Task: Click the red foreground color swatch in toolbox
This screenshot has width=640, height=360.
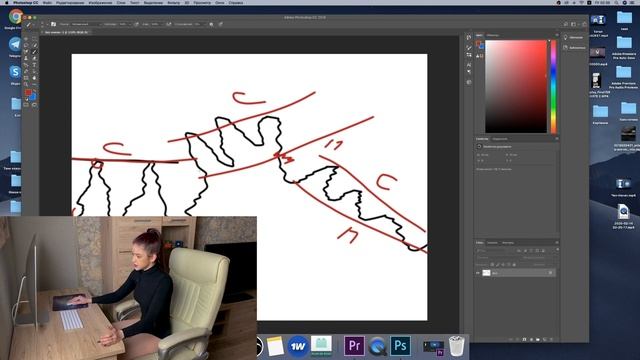Action: pyautogui.click(x=28, y=92)
